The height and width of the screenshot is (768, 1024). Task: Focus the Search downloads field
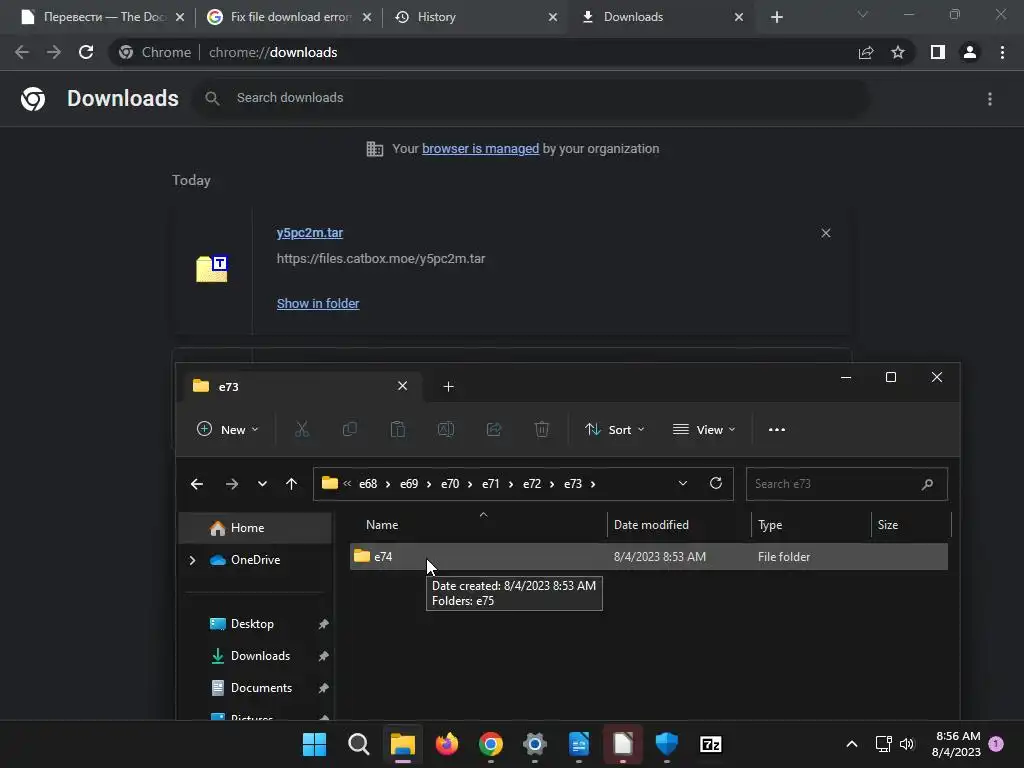pos(532,98)
